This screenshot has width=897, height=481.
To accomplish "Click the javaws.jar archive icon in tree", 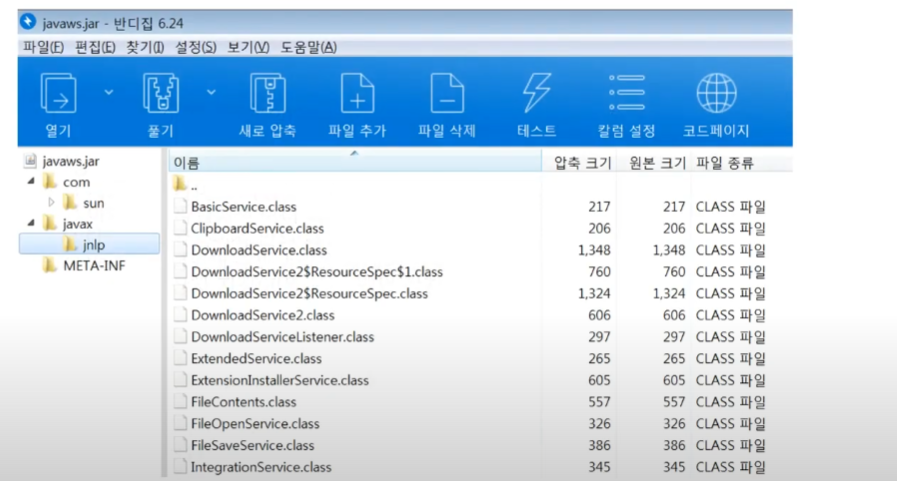I will 30,161.
